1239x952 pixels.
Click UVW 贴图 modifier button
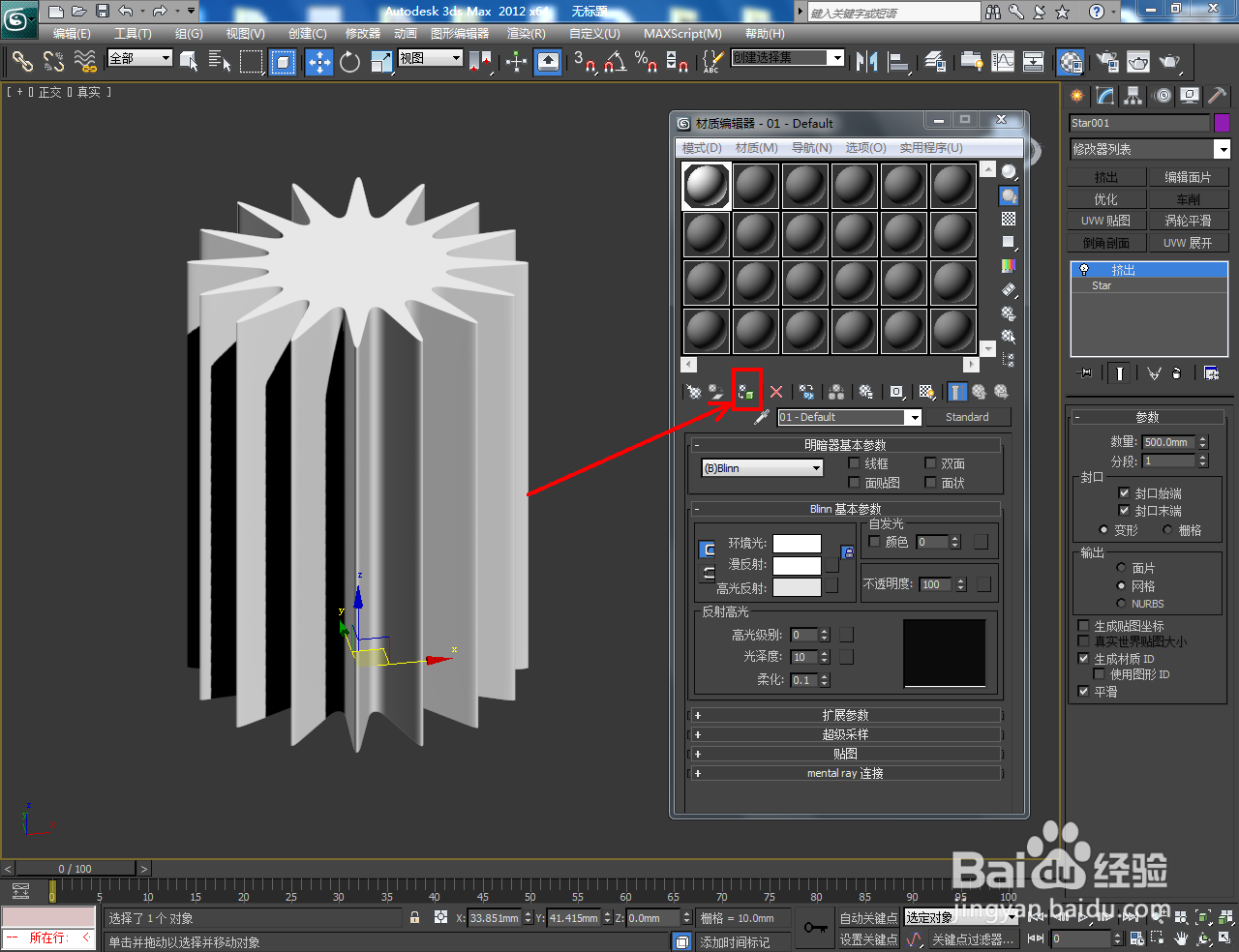tap(1106, 221)
